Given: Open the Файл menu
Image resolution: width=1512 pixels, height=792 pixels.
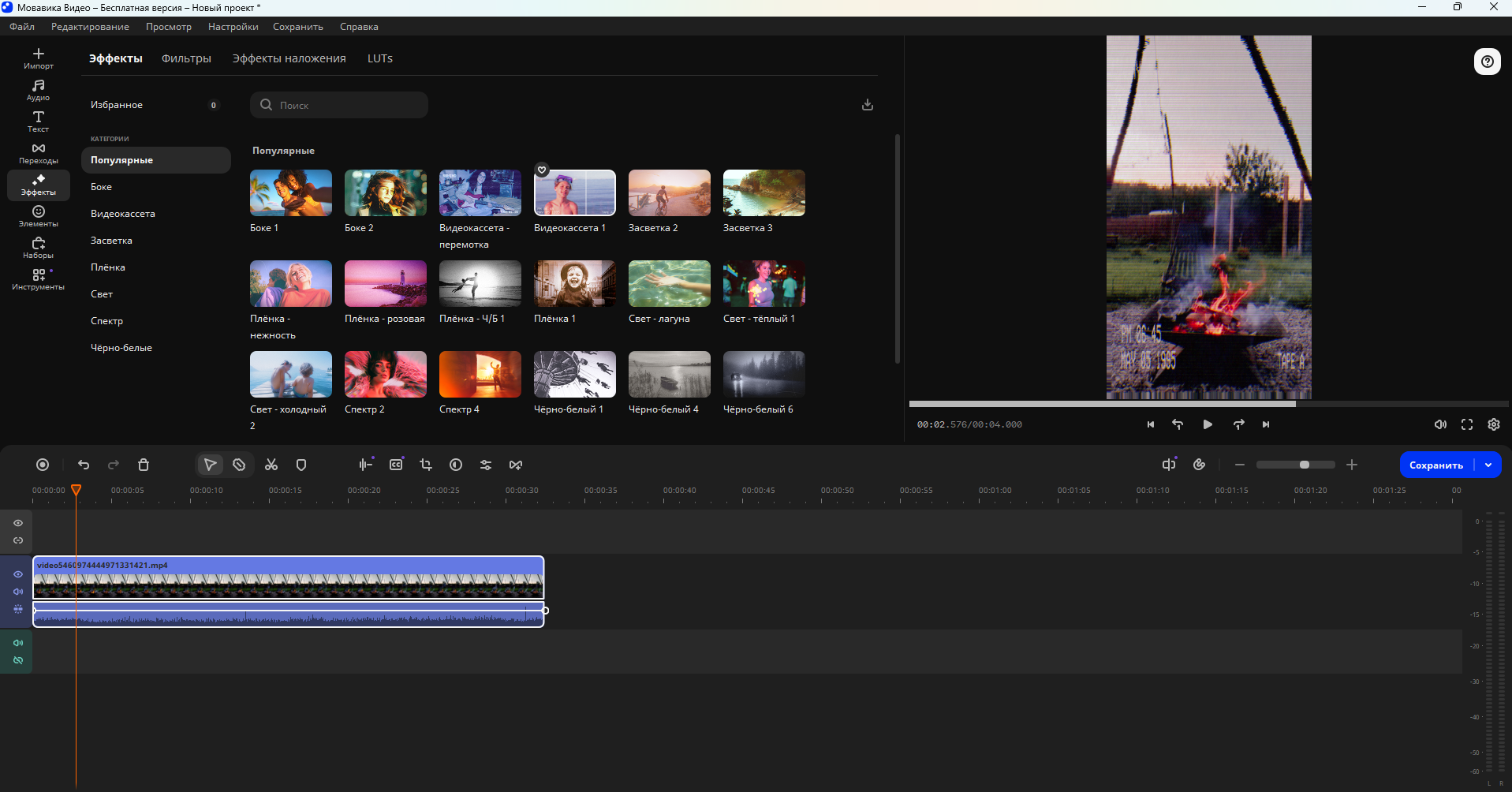Looking at the screenshot, I should point(22,27).
